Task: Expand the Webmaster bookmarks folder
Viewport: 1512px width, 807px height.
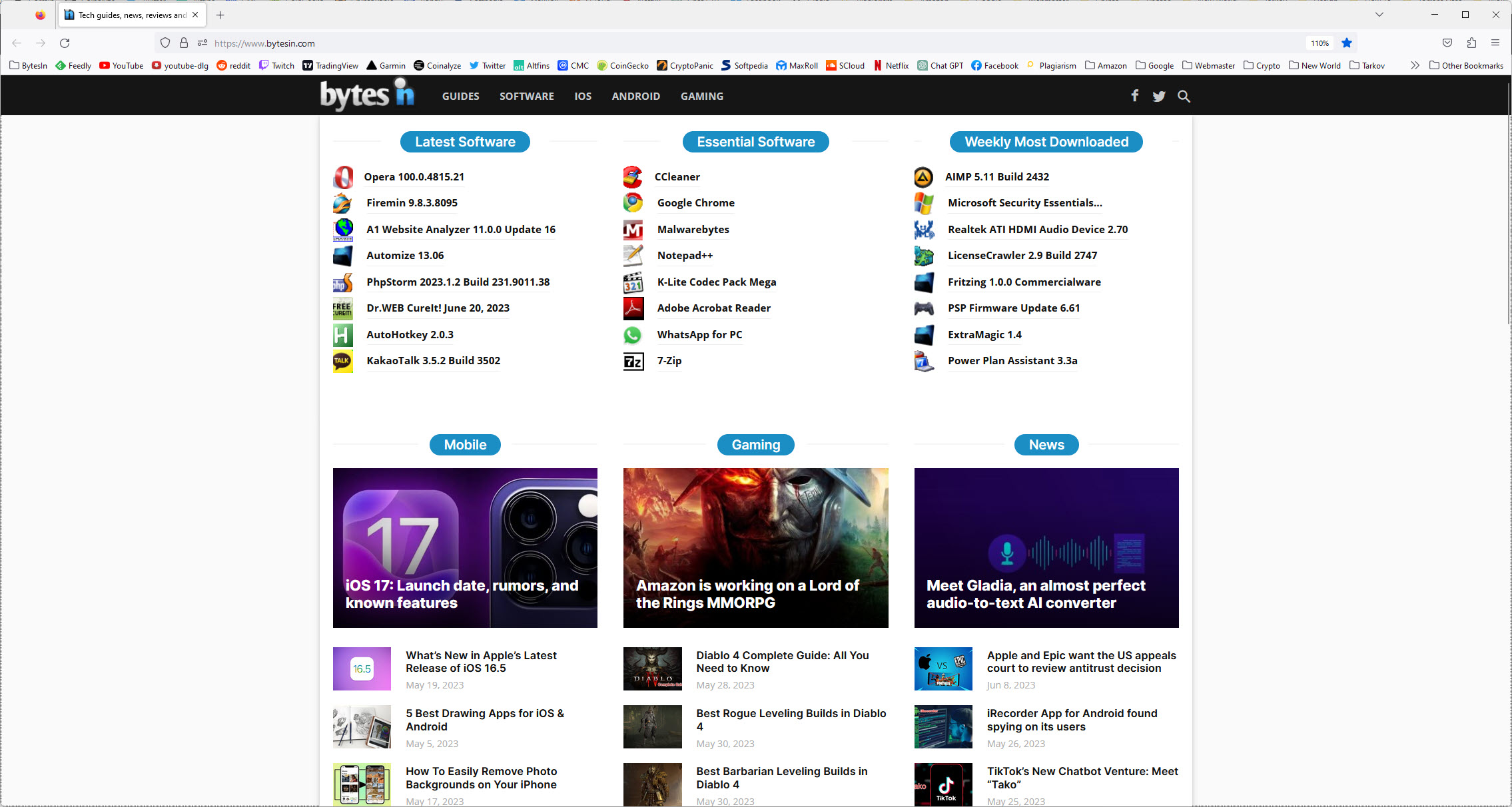Action: 1208,65
